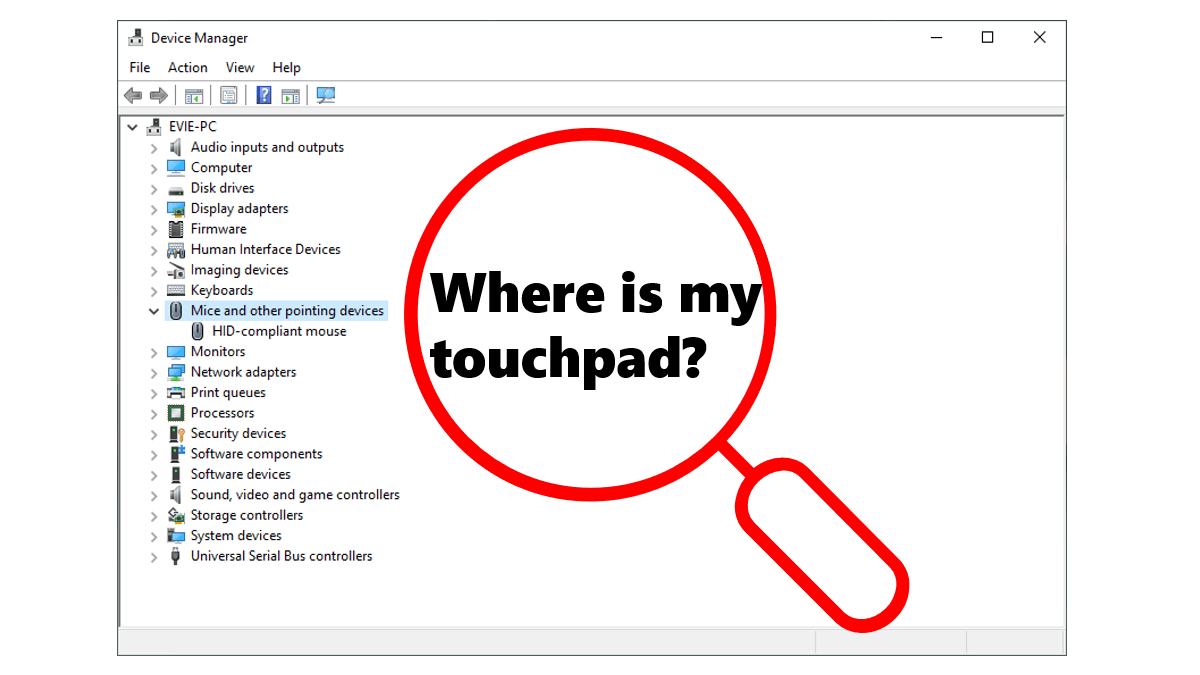The height and width of the screenshot is (675, 1200).
Task: Click the Display adapters device icon
Action: [x=175, y=208]
